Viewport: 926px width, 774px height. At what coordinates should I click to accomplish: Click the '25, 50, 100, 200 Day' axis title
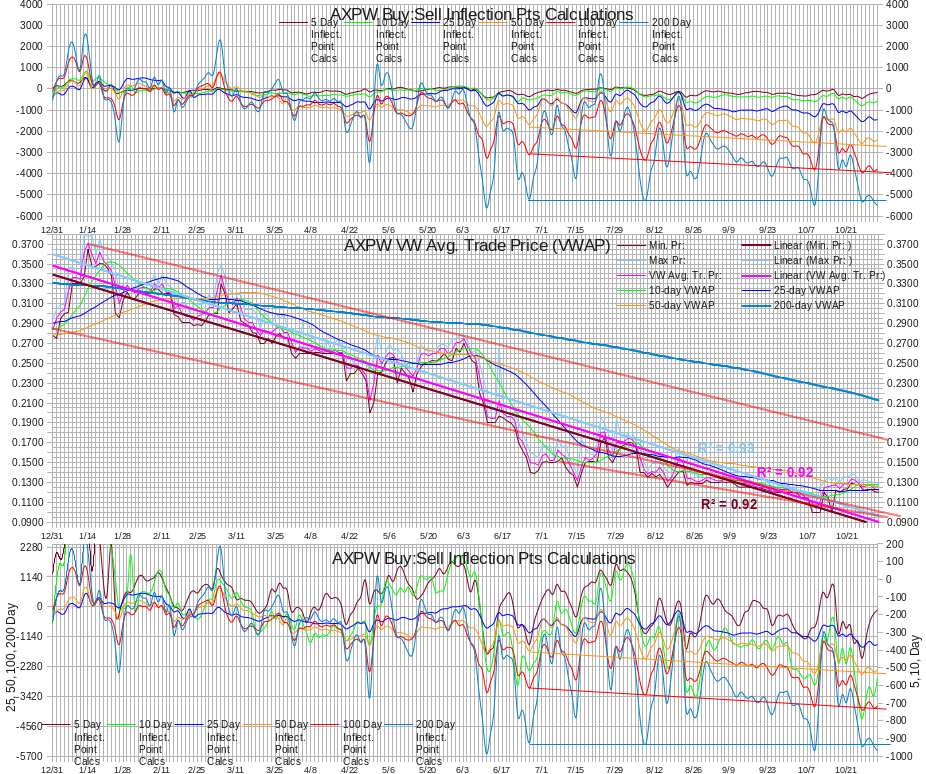pos(11,657)
